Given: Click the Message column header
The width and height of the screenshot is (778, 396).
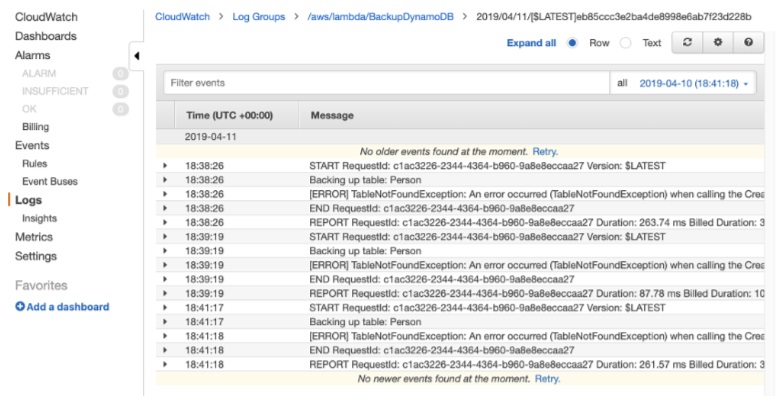Looking at the screenshot, I should (332, 115).
